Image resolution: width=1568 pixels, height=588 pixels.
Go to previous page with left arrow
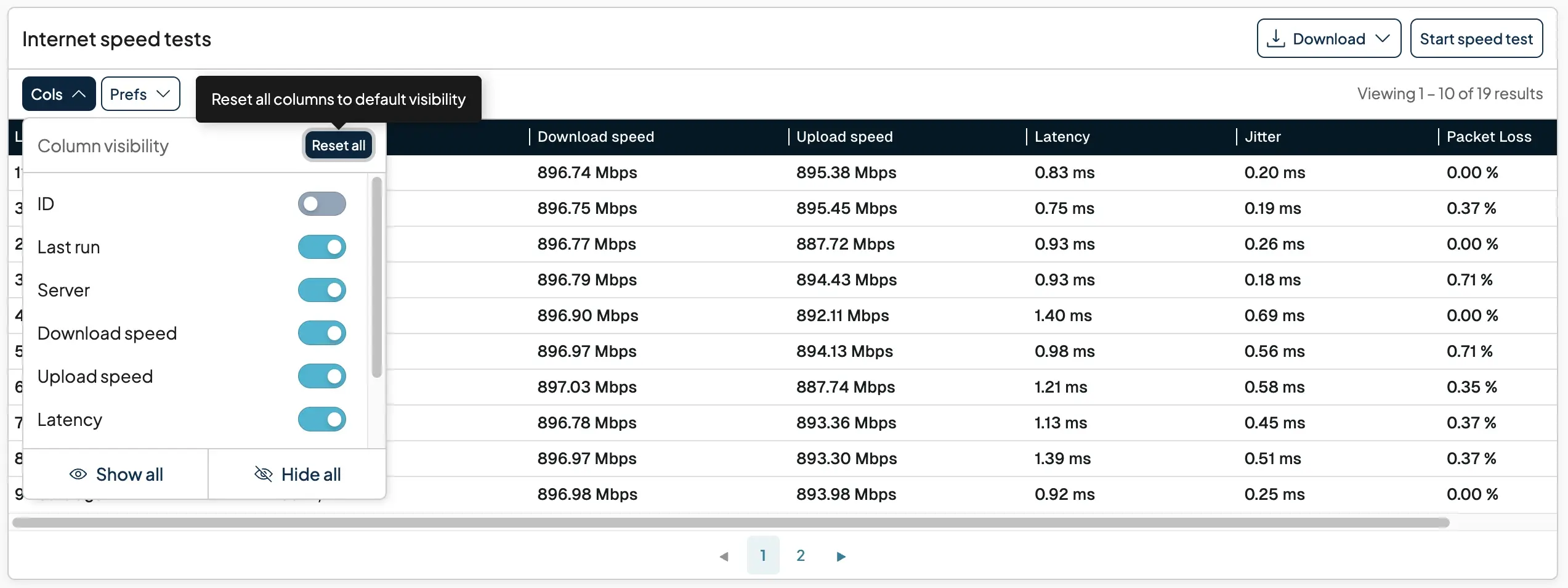click(724, 556)
